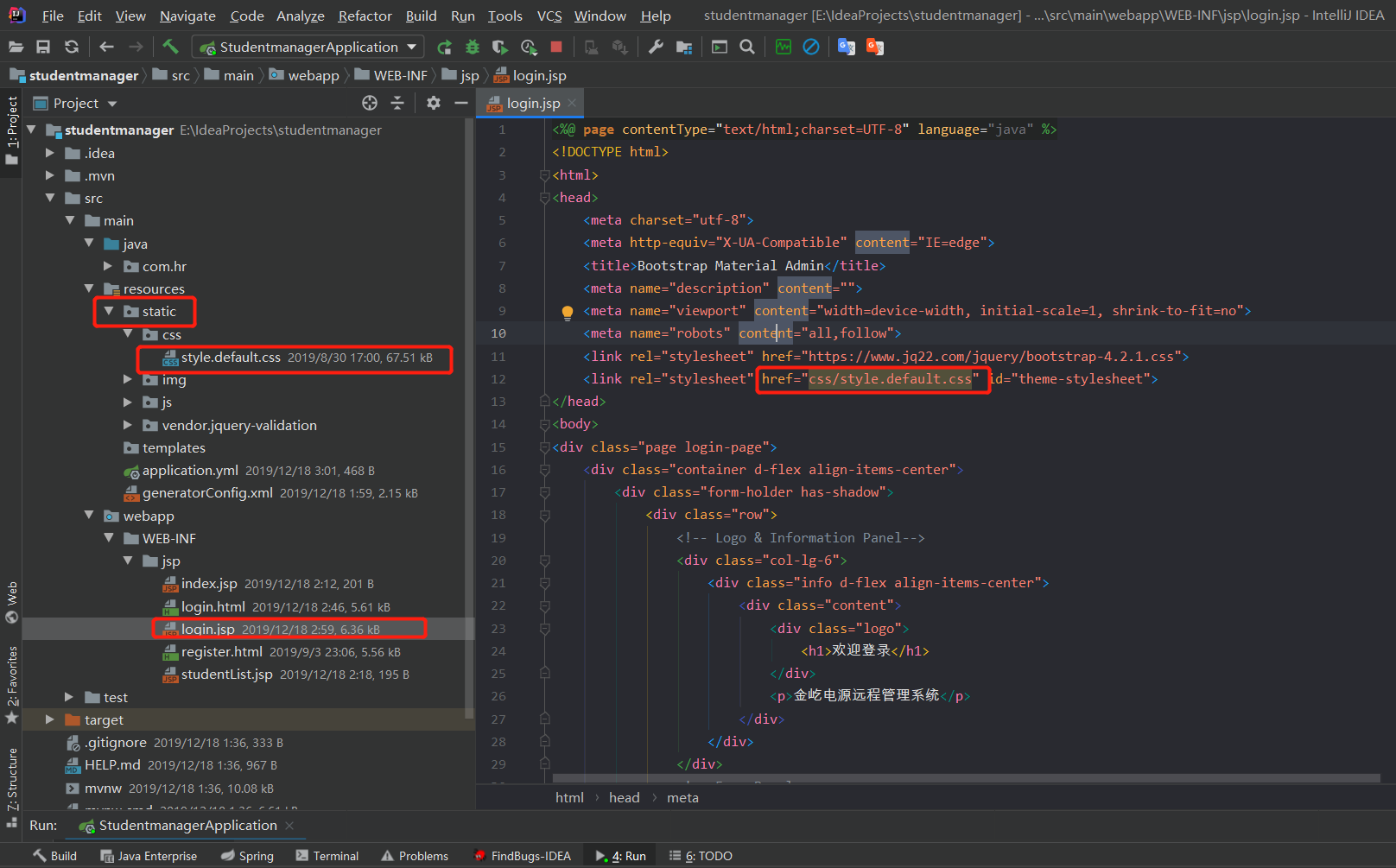1396x868 pixels.
Task: Open the 6: TODO tool window
Action: click(701, 856)
